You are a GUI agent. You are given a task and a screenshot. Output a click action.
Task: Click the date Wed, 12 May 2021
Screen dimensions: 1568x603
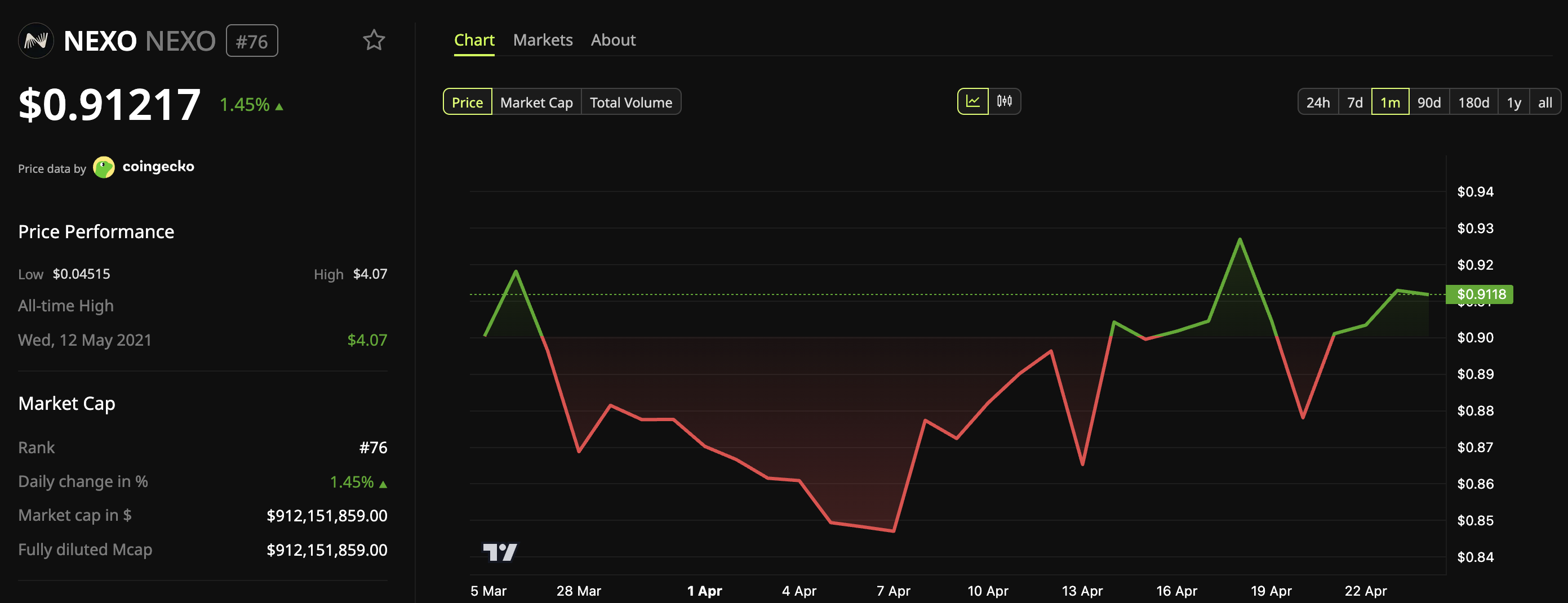85,340
